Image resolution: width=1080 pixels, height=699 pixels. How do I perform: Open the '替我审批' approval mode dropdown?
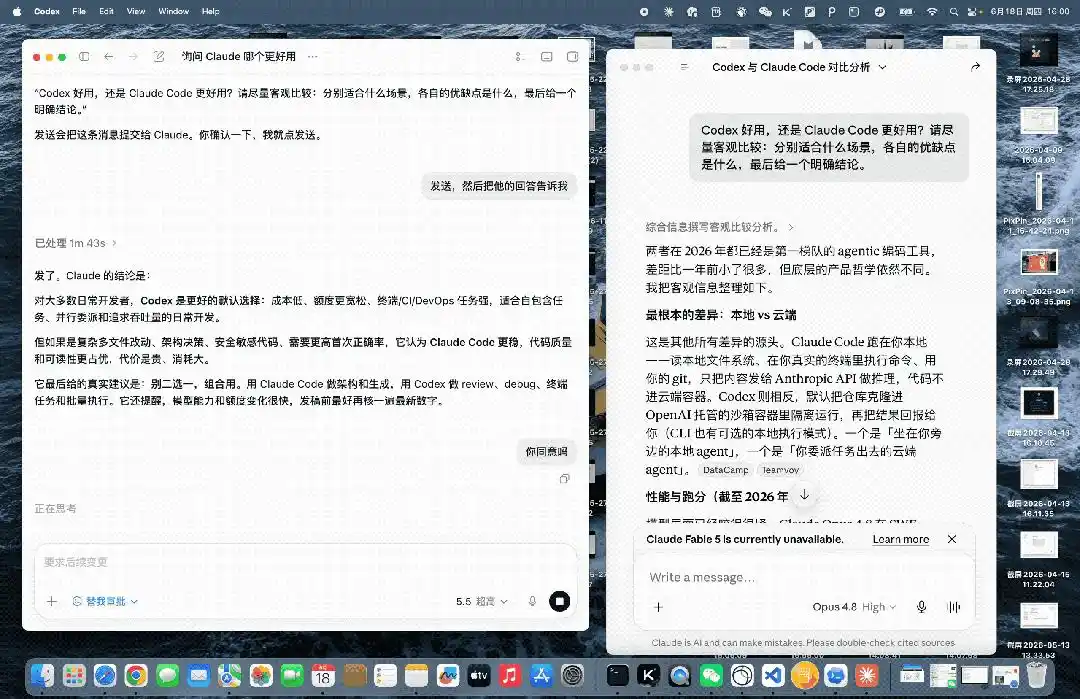click(105, 601)
